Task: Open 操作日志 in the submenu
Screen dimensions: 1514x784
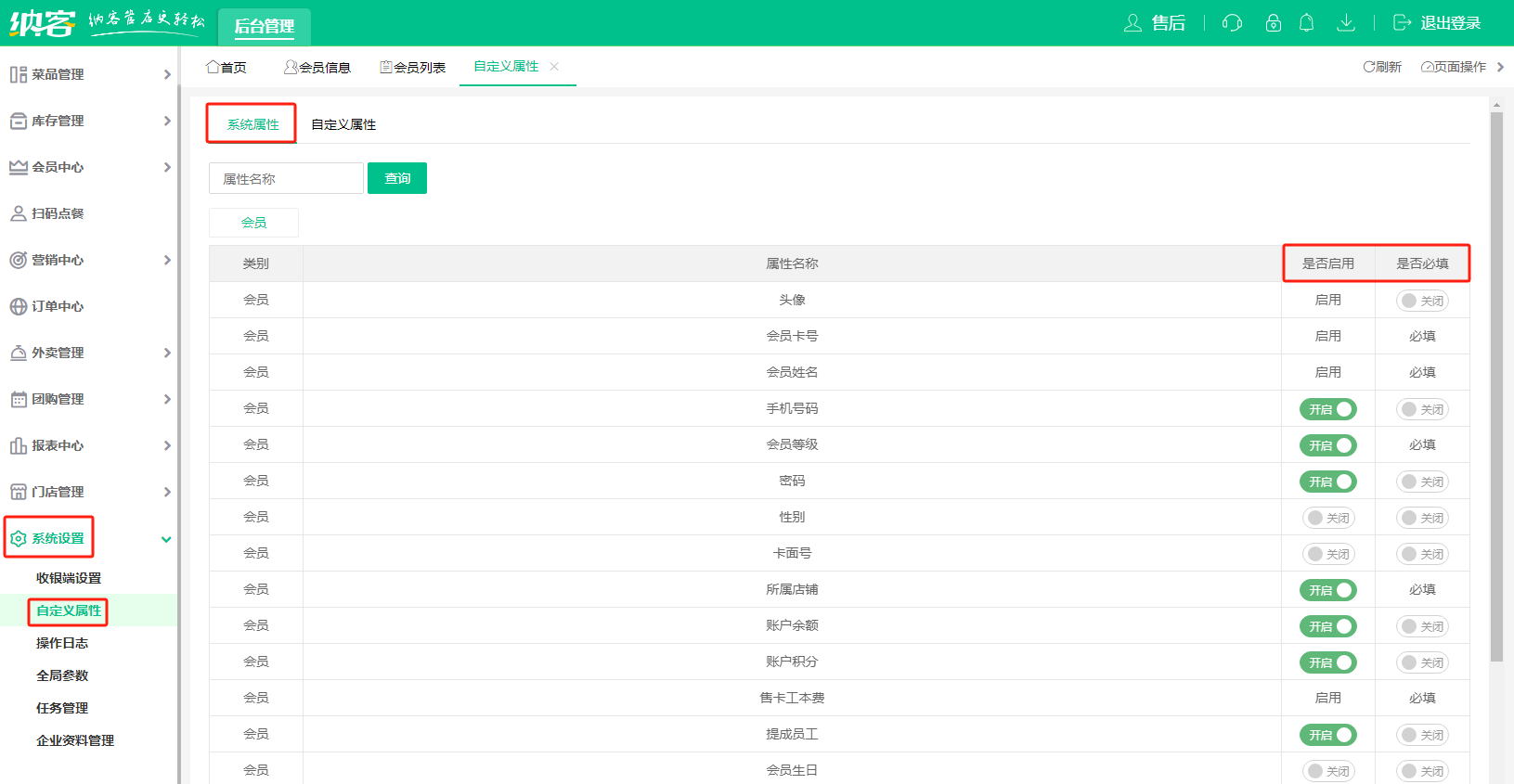Action: coord(62,643)
